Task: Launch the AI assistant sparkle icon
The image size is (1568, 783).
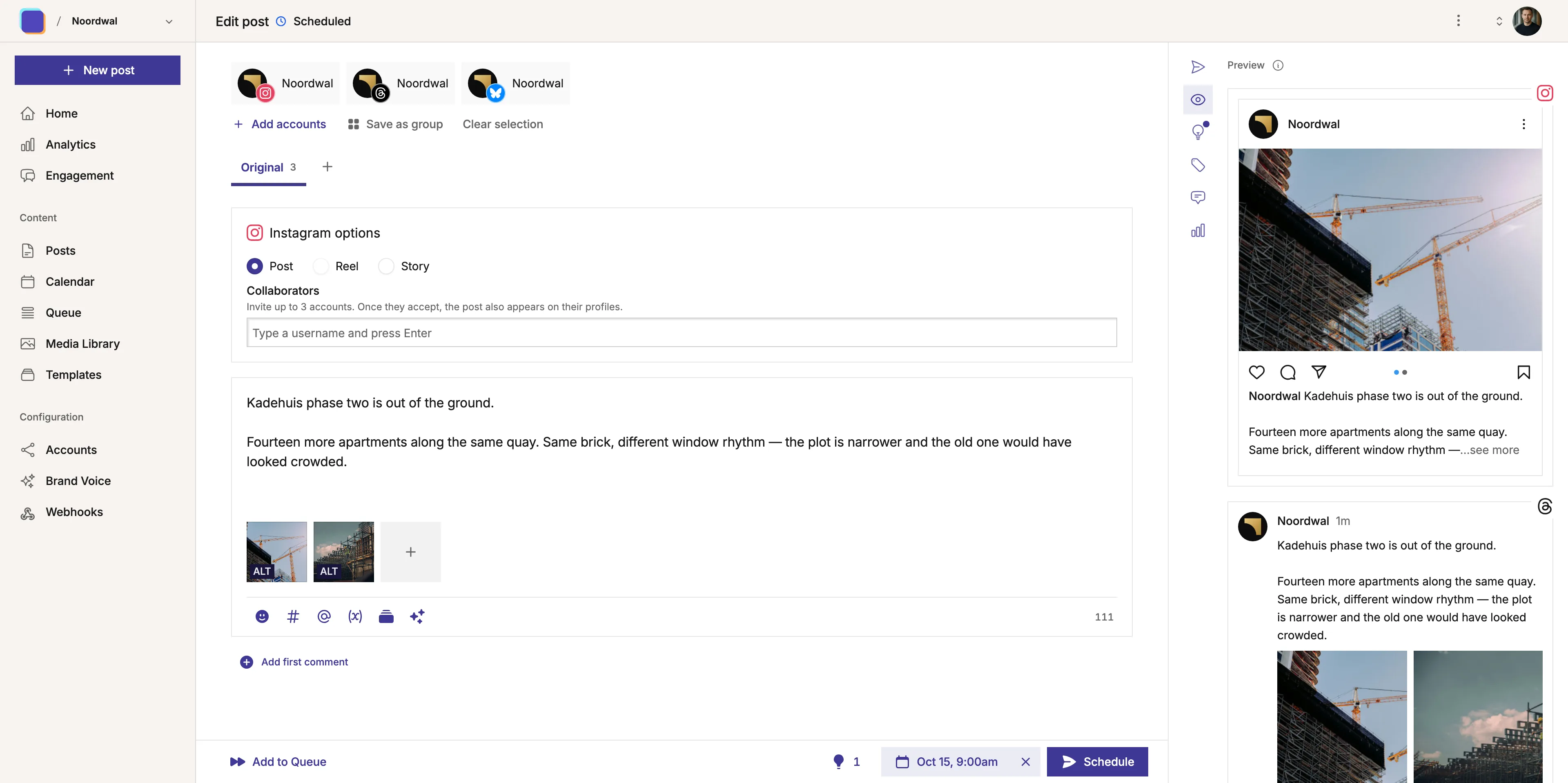Action: pyautogui.click(x=417, y=616)
